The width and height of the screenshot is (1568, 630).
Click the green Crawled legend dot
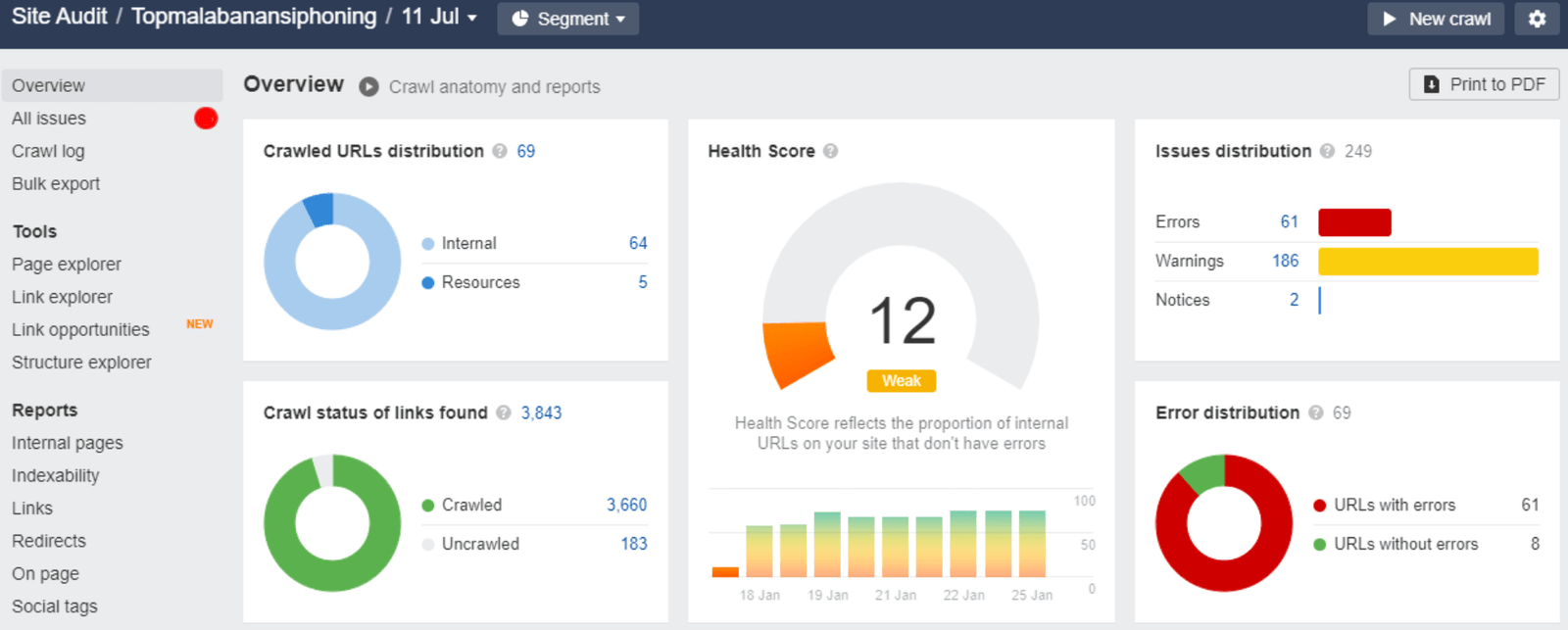click(x=428, y=506)
